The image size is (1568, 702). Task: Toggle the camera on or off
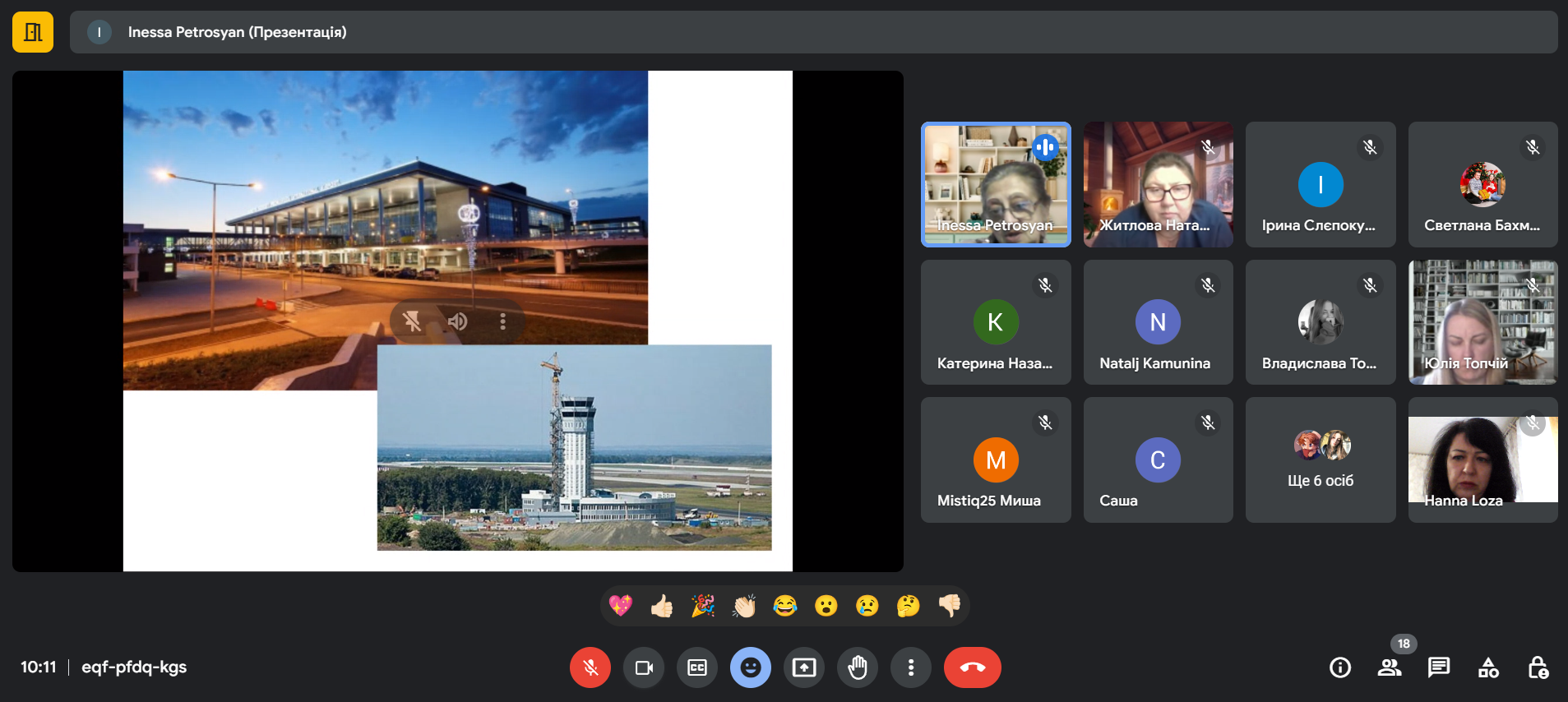[643, 667]
